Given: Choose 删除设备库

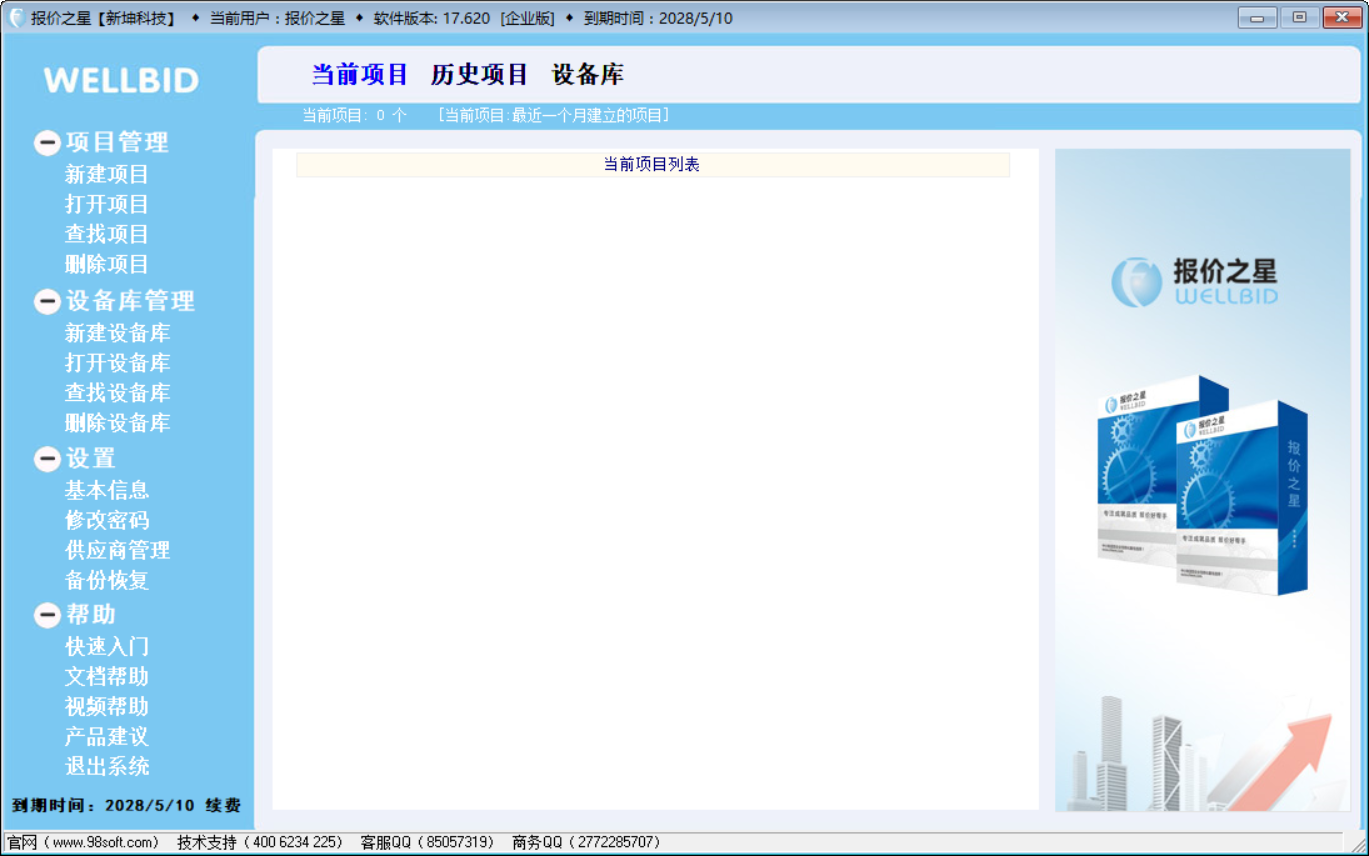Looking at the screenshot, I should point(118,423).
